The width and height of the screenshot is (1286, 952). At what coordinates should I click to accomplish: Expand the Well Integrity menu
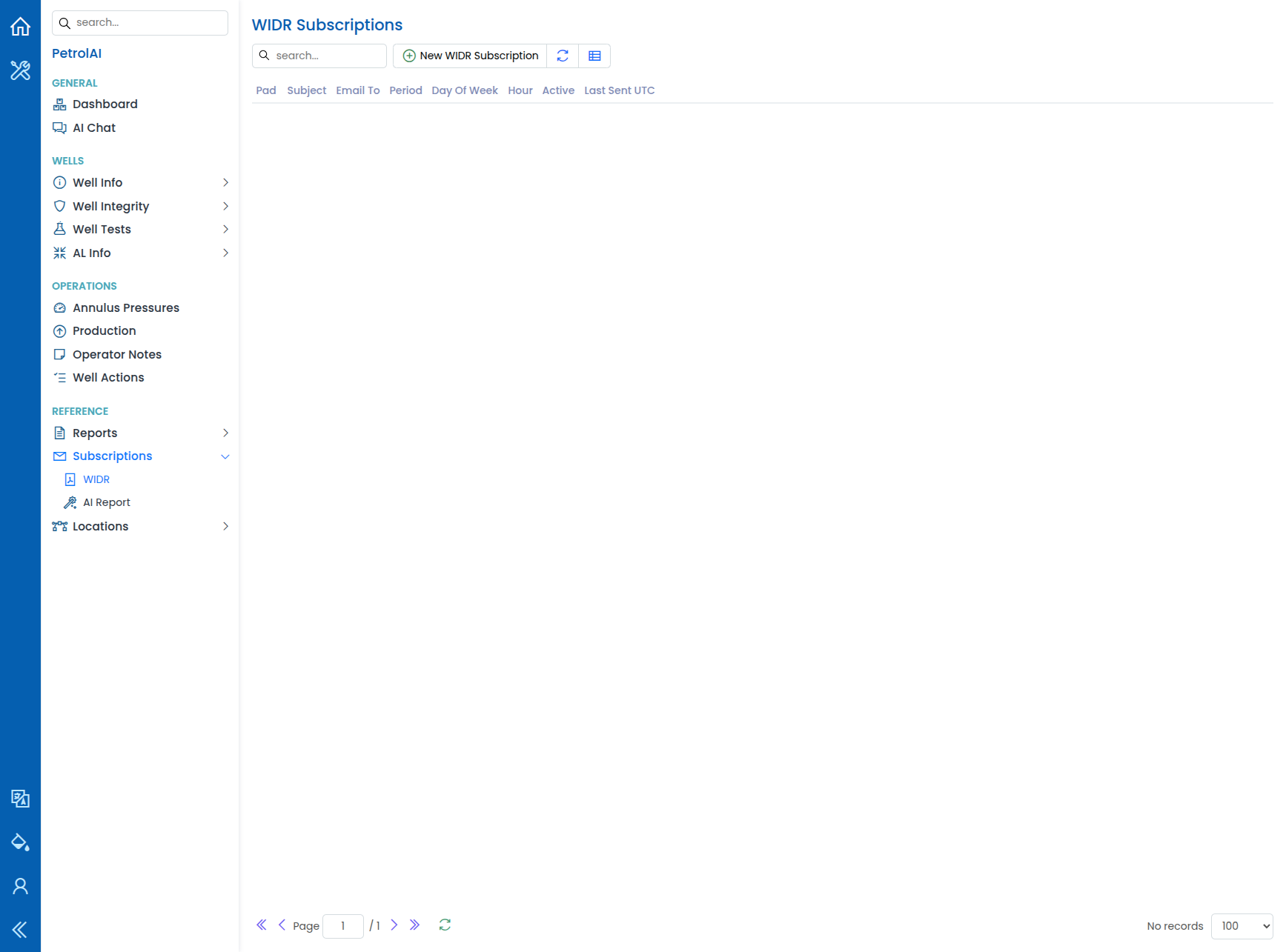tap(141, 207)
